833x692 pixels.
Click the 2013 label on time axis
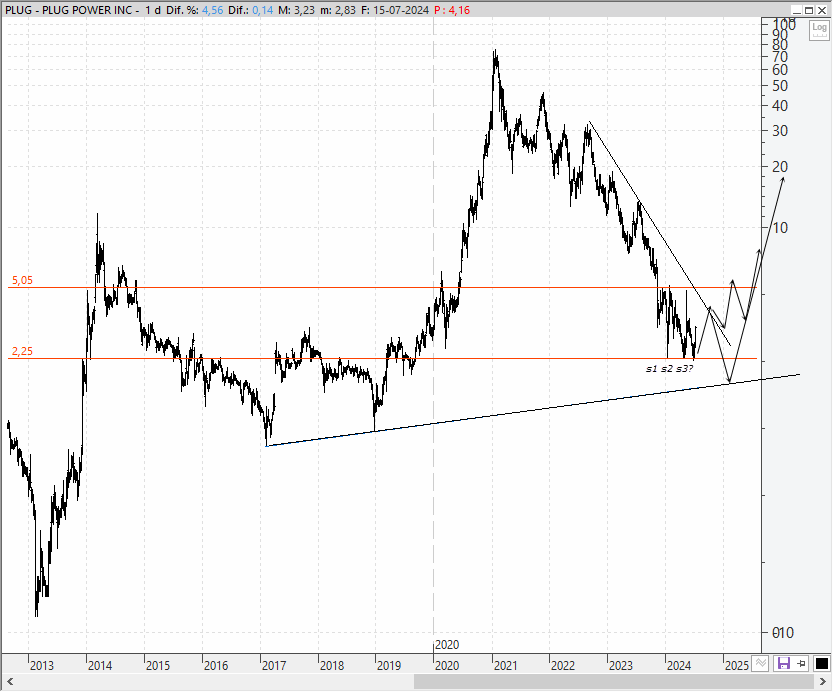click(x=42, y=665)
